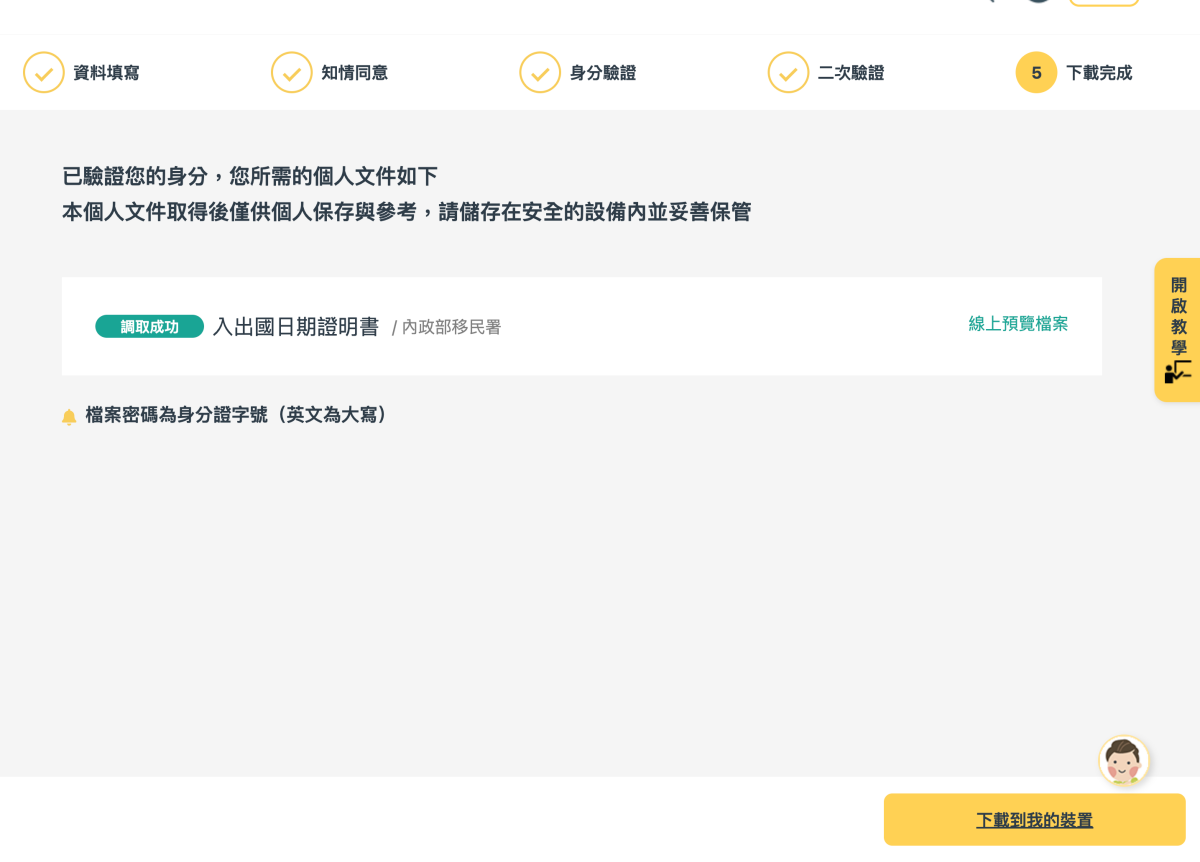Click the 身分驗證 step checkmark icon
1200x862 pixels.
click(x=540, y=73)
